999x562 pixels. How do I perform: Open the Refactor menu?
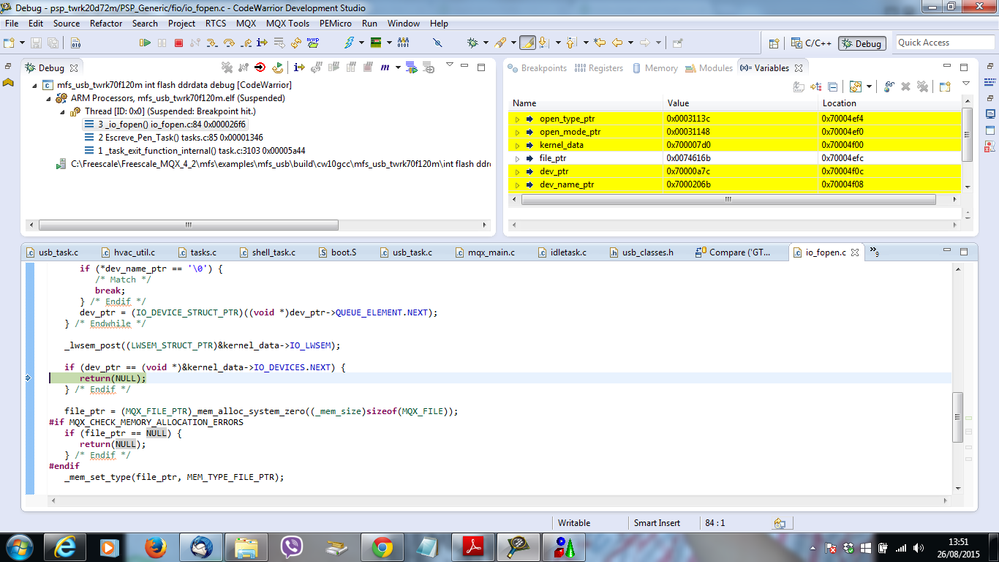[x=106, y=24]
